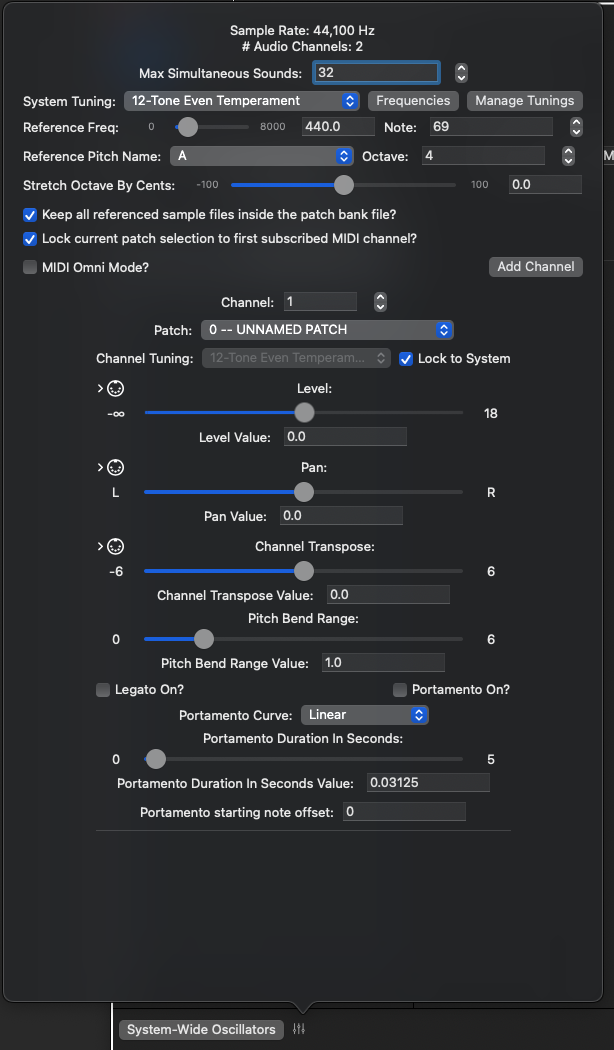This screenshot has height=1050, width=614.
Task: Open the Reference Pitch Name dropdown
Action: pos(262,156)
